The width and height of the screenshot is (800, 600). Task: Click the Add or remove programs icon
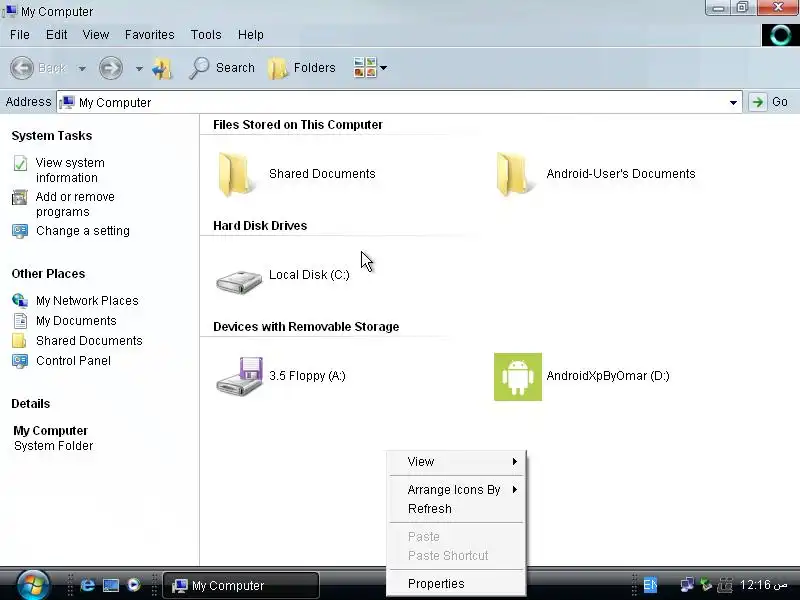click(x=20, y=197)
